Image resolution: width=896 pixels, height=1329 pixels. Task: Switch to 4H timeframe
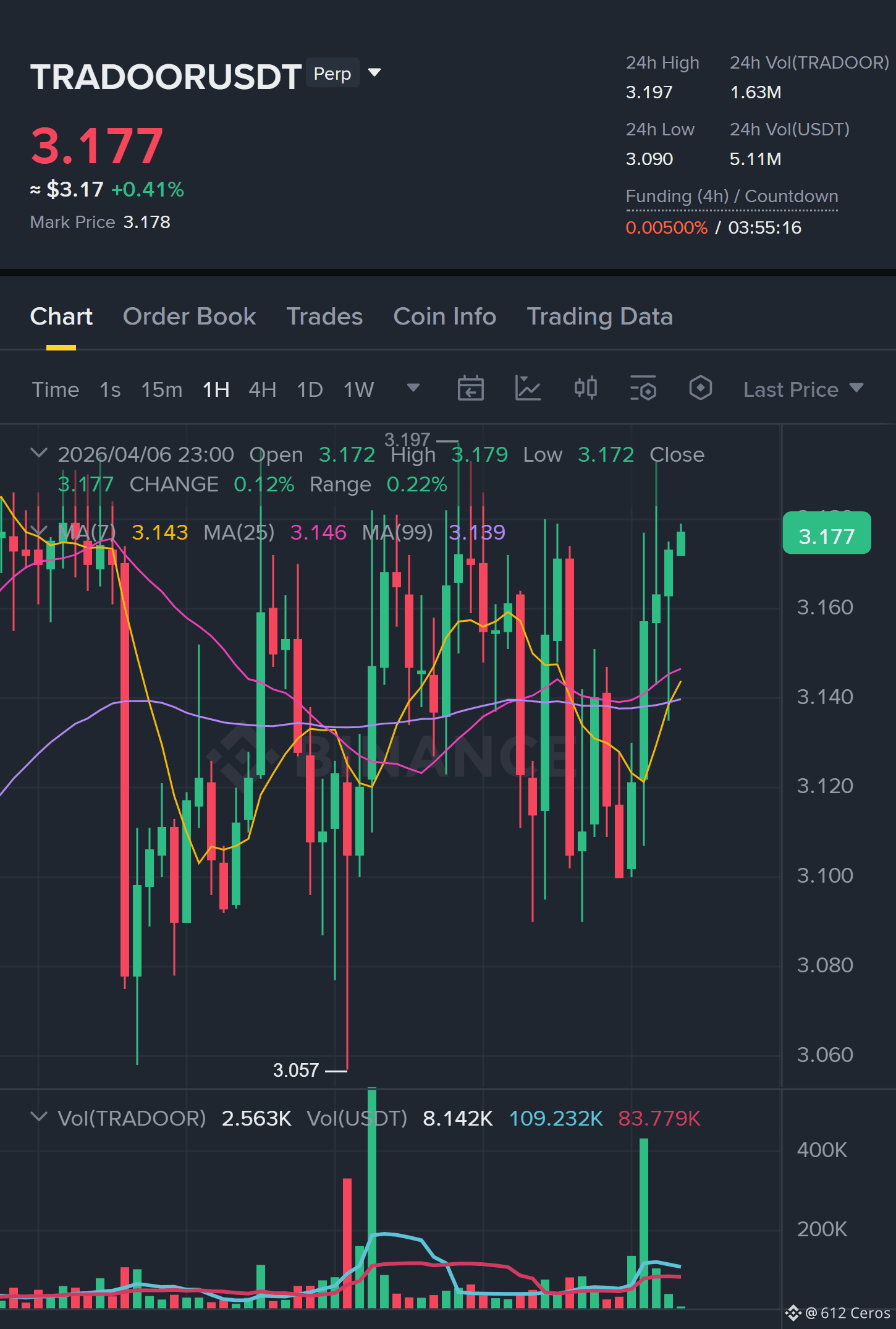262,389
